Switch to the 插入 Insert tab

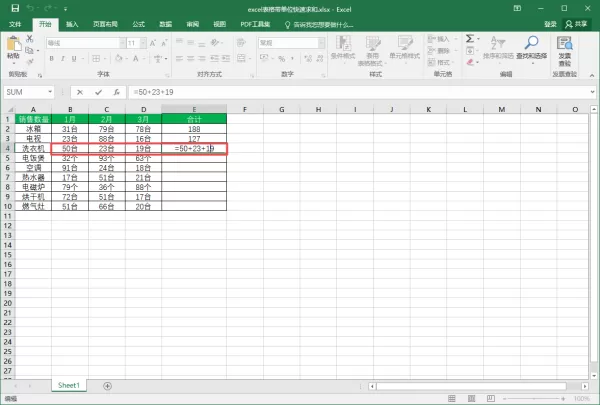click(x=72, y=24)
